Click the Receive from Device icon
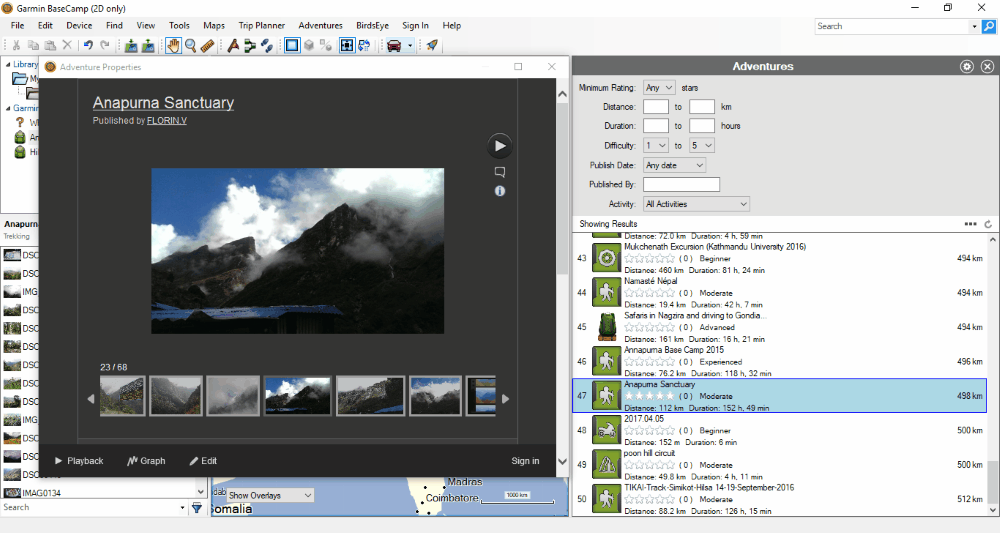Image resolution: width=1000 pixels, height=533 pixels. coord(148,45)
